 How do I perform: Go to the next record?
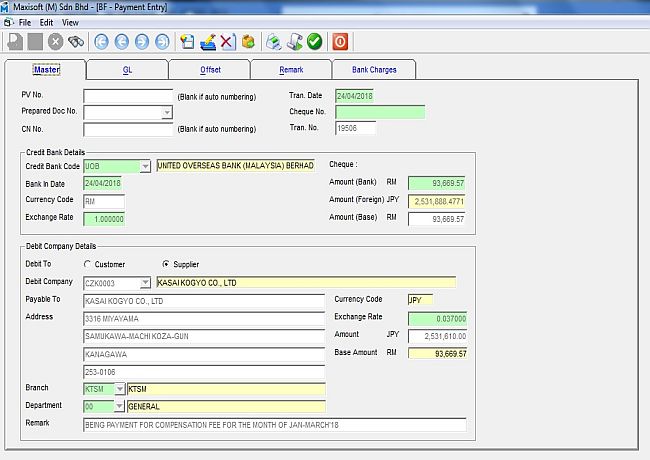point(142,42)
